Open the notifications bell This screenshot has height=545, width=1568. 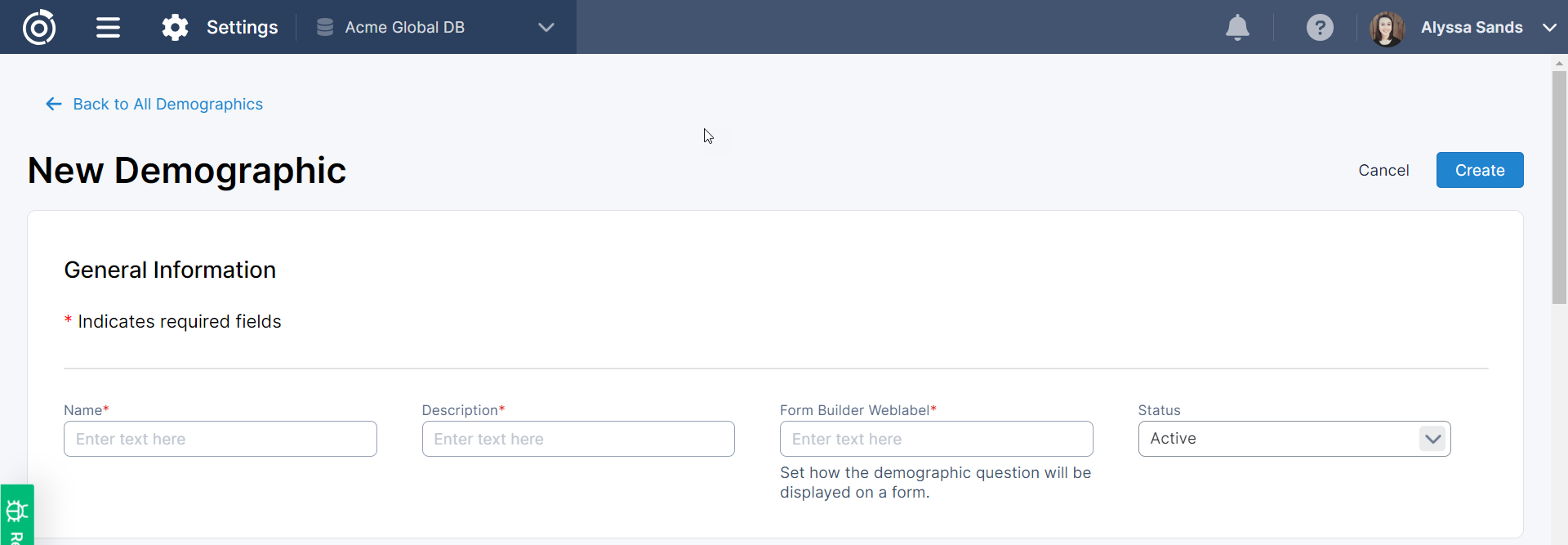click(1237, 27)
